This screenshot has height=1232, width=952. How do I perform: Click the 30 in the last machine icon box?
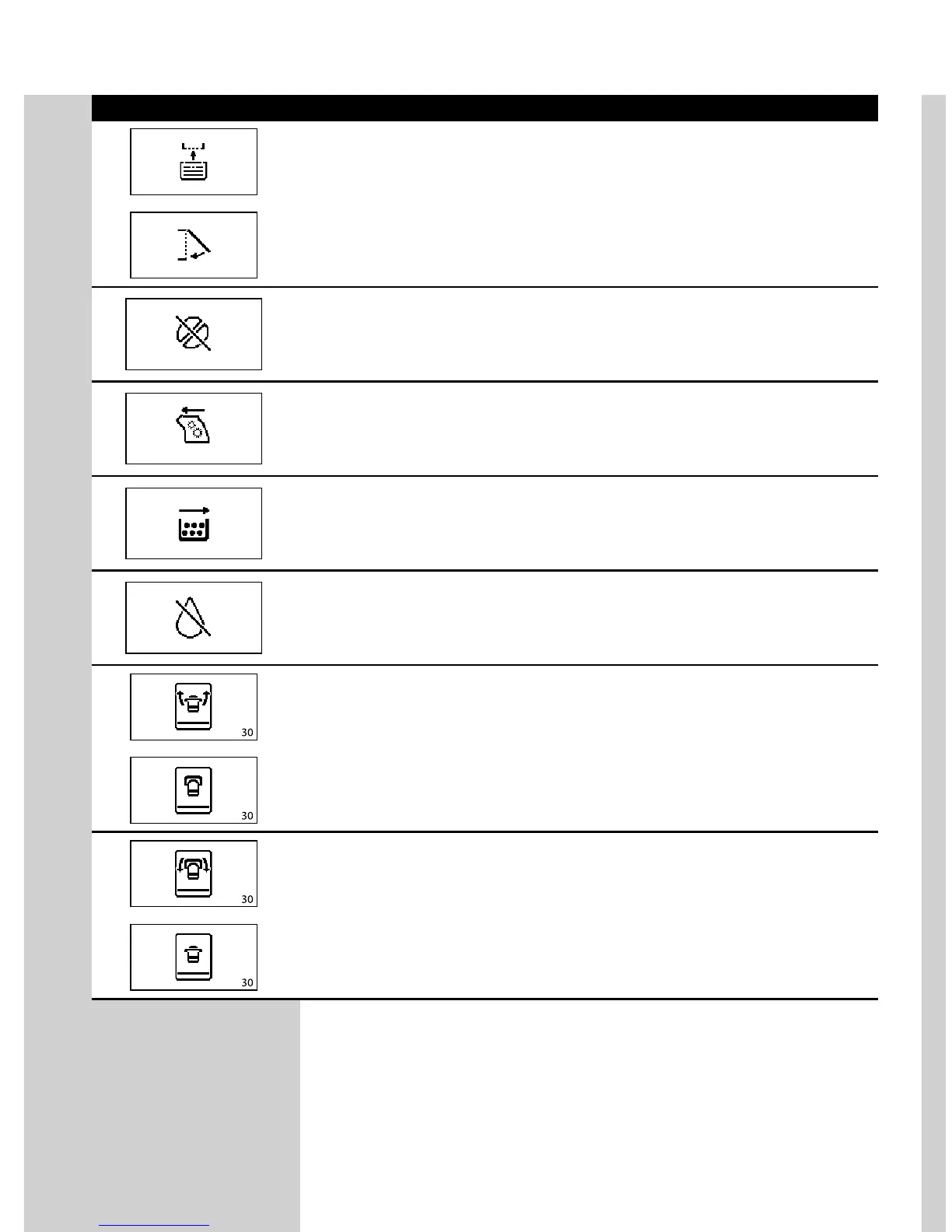click(x=247, y=983)
